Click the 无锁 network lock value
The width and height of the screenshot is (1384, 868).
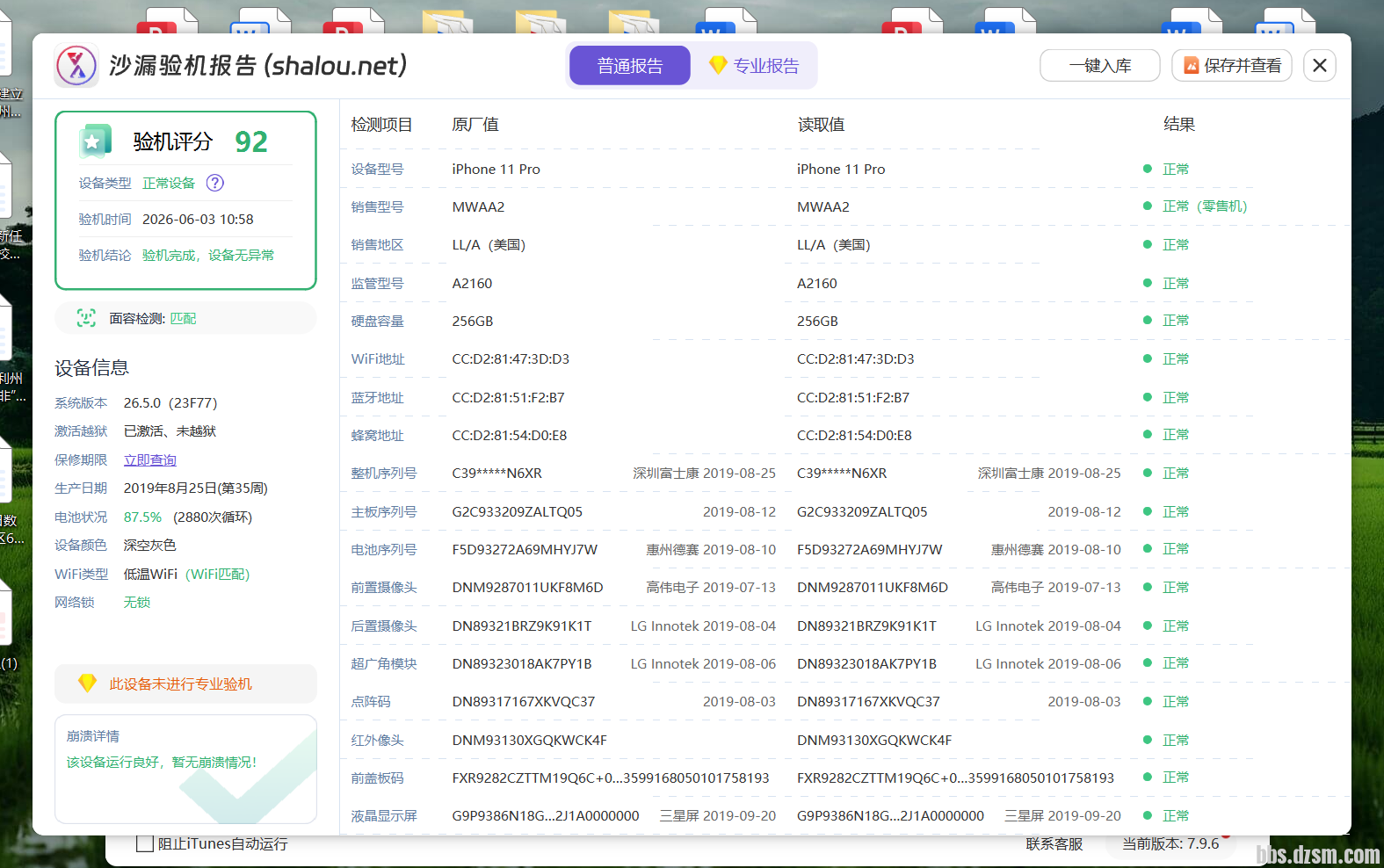(137, 602)
